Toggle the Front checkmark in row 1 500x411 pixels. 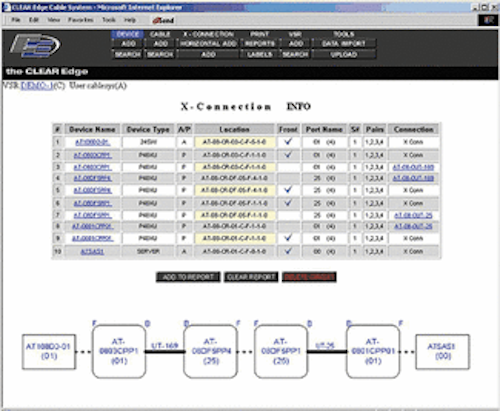288,142
